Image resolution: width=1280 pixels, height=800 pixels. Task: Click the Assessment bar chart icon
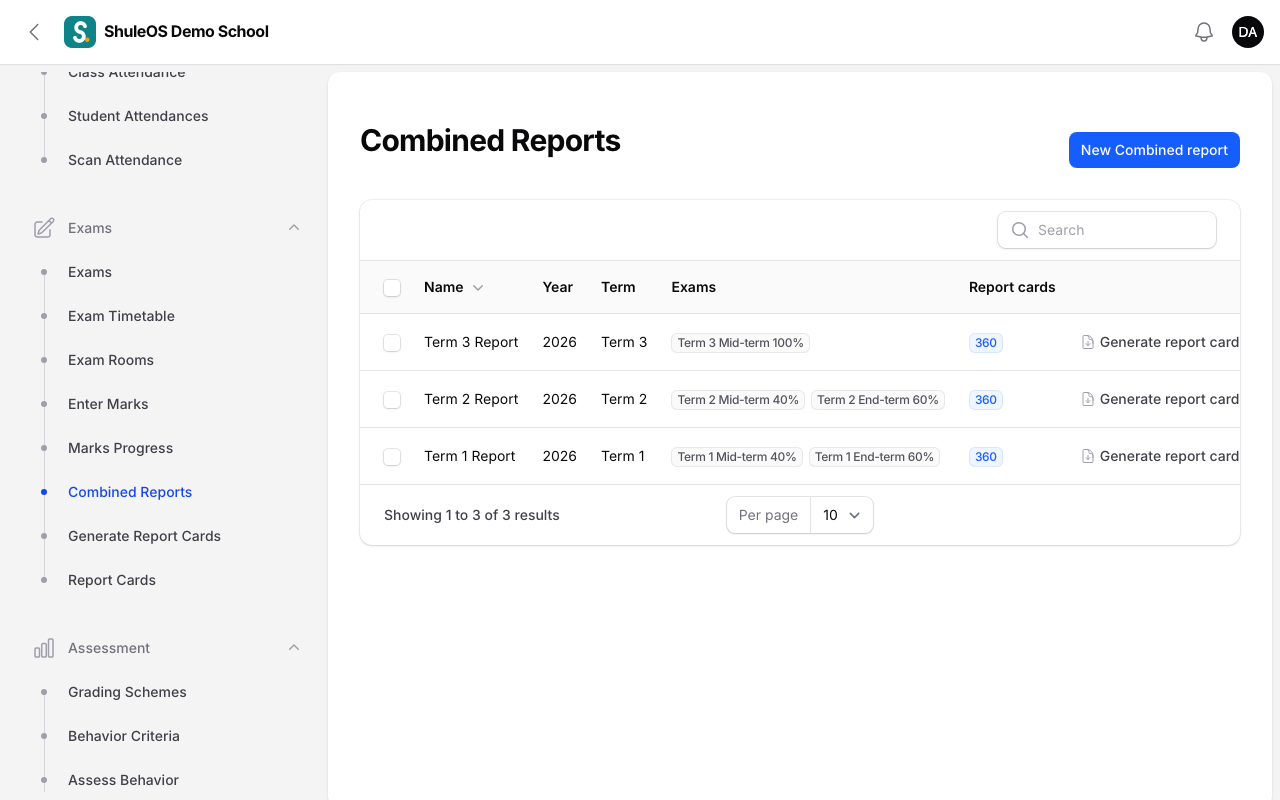tap(44, 648)
